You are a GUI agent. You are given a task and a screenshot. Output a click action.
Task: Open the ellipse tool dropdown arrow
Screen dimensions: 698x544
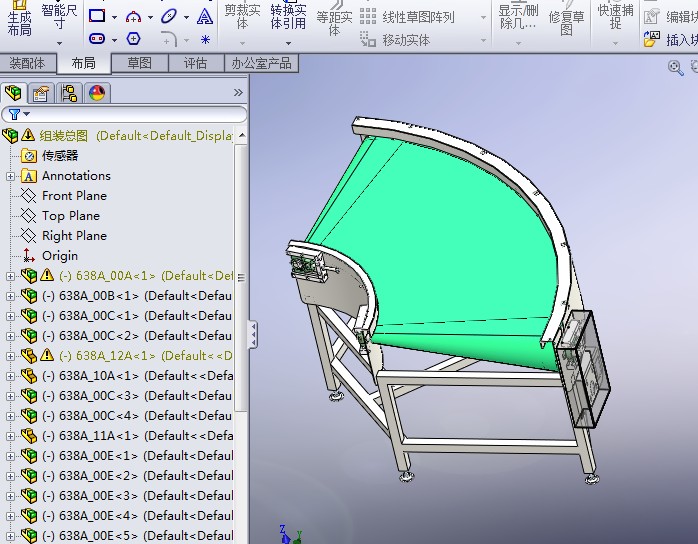(187, 17)
